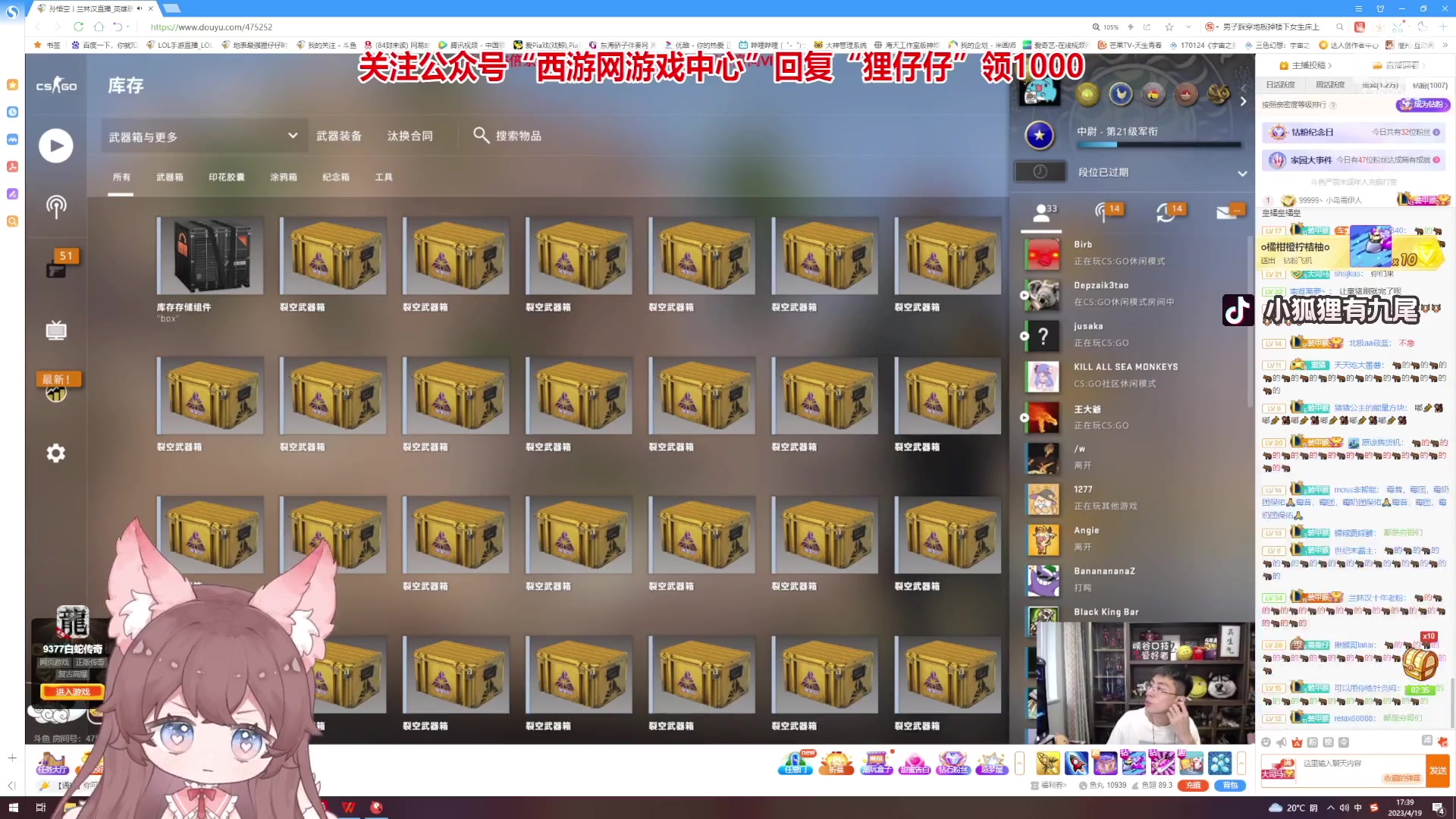
Task: Select the 所有 inventory filter tab
Action: [121, 177]
